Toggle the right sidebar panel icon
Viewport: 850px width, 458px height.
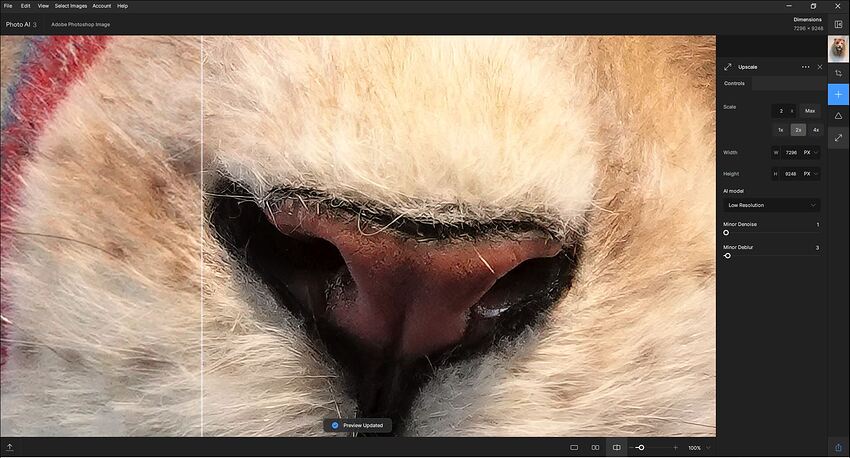[838, 24]
